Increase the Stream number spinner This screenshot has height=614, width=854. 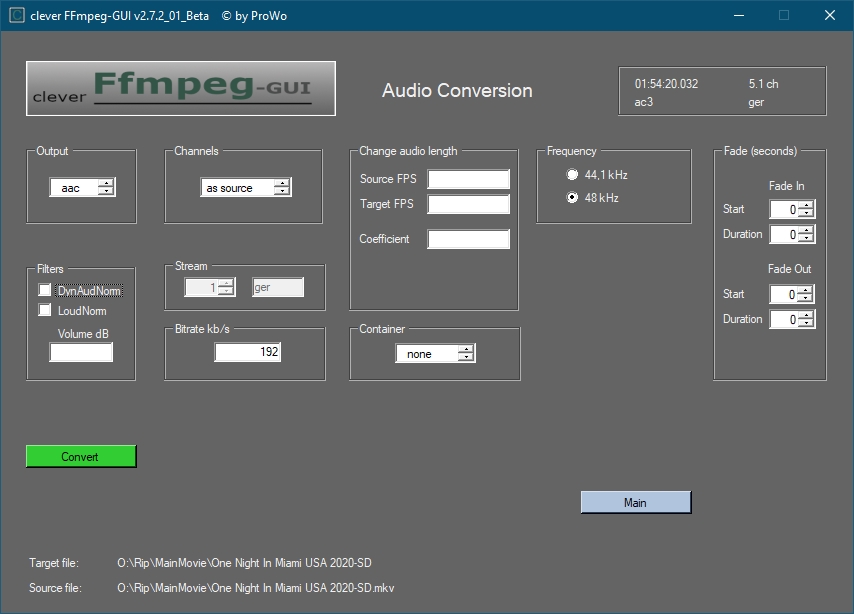(x=226, y=283)
